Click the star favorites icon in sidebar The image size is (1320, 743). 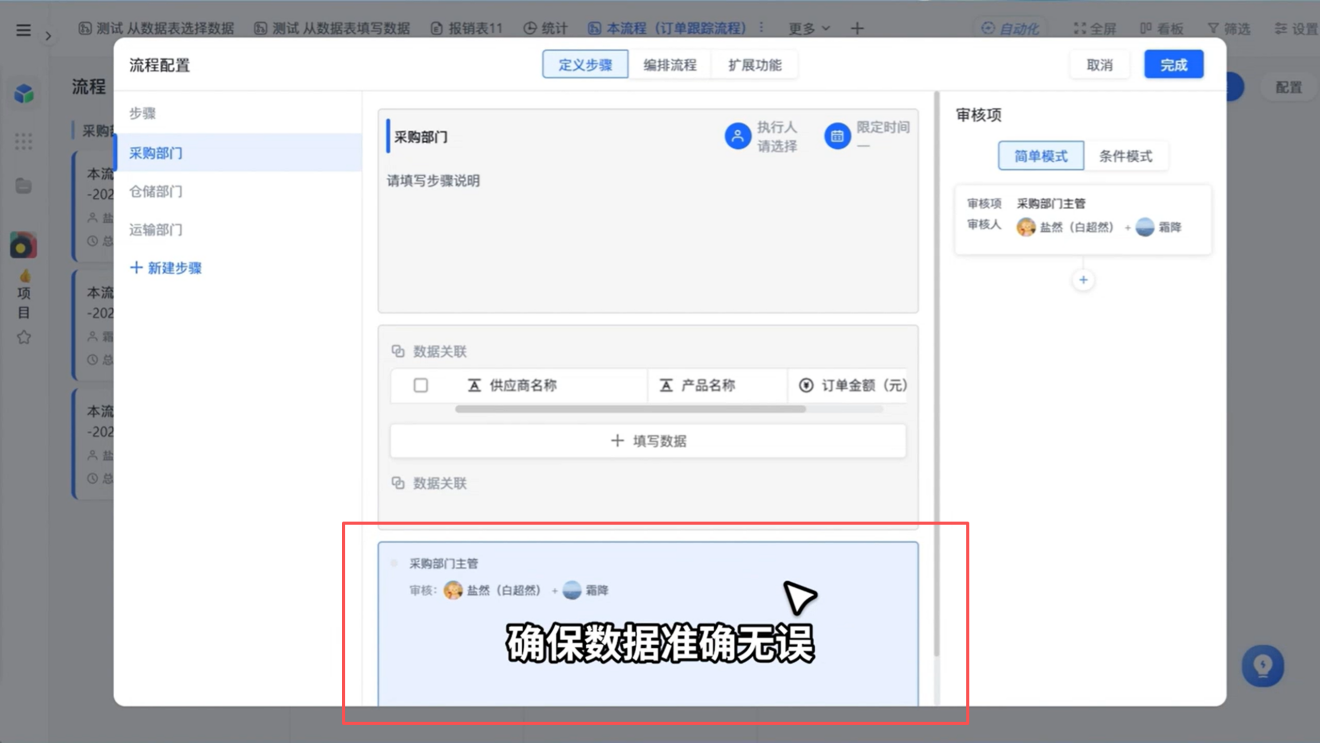click(24, 338)
